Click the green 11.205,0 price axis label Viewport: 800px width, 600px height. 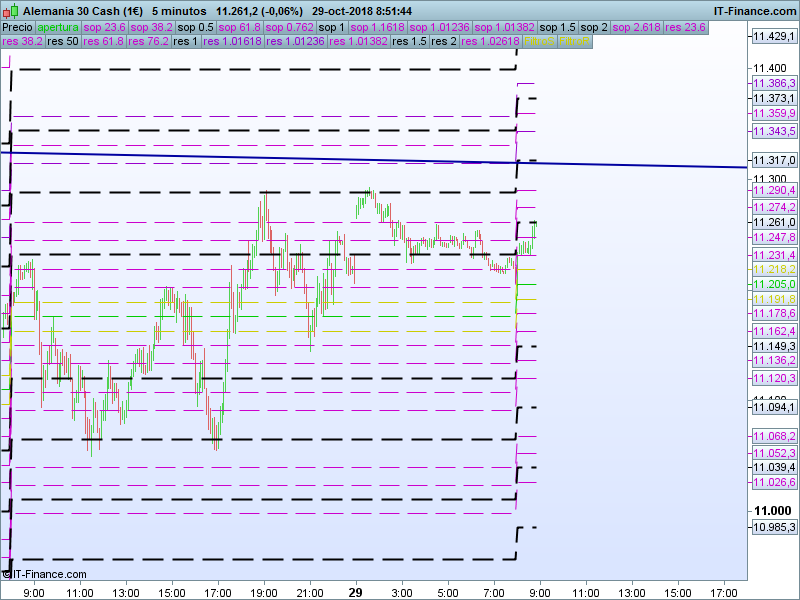pyautogui.click(x=773, y=284)
